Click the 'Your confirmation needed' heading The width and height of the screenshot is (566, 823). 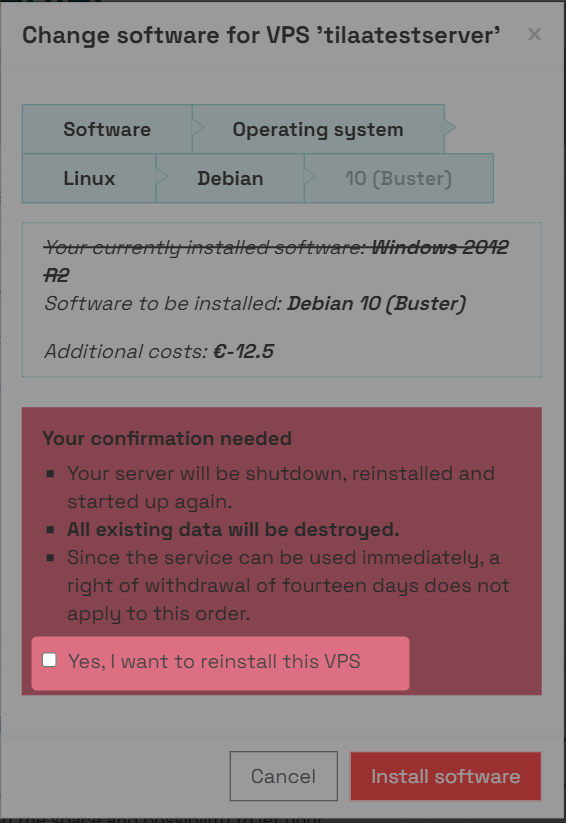(167, 438)
